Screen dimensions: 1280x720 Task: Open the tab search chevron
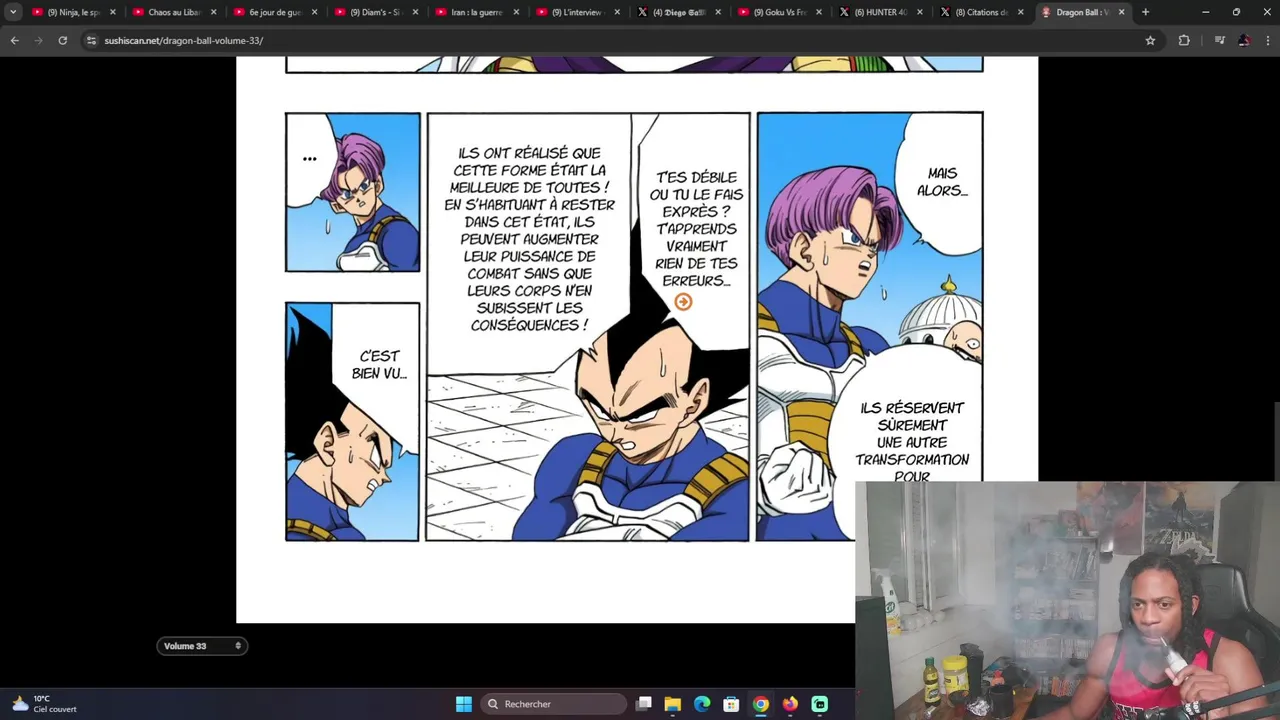[x=13, y=12]
